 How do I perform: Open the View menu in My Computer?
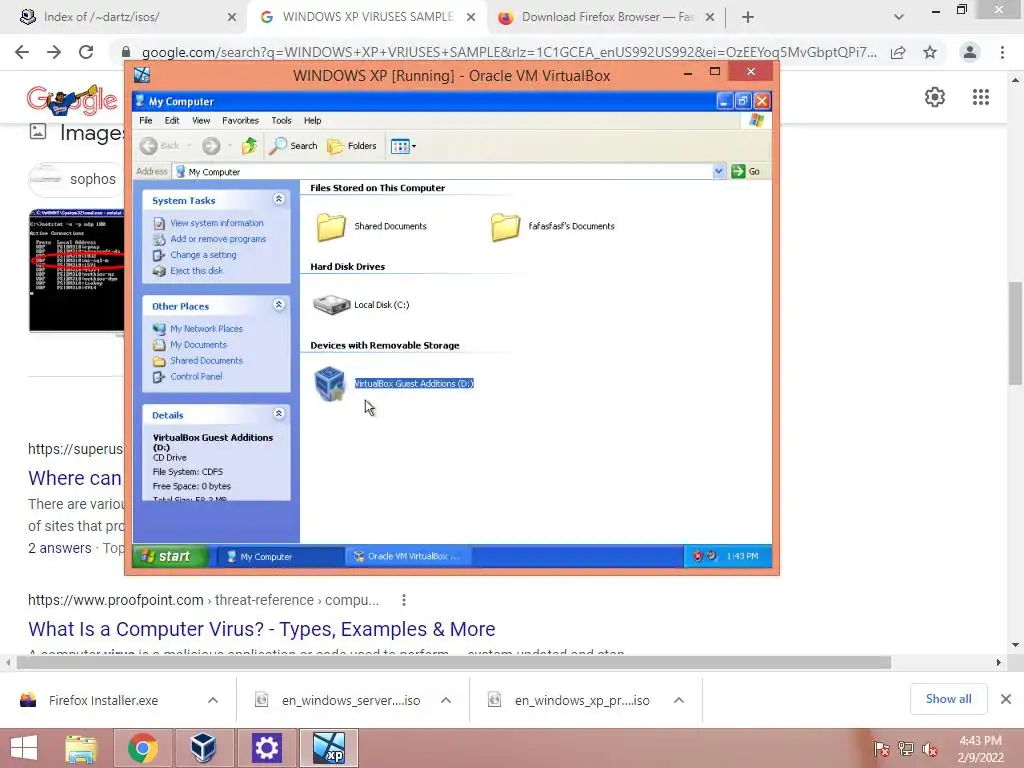(x=201, y=120)
